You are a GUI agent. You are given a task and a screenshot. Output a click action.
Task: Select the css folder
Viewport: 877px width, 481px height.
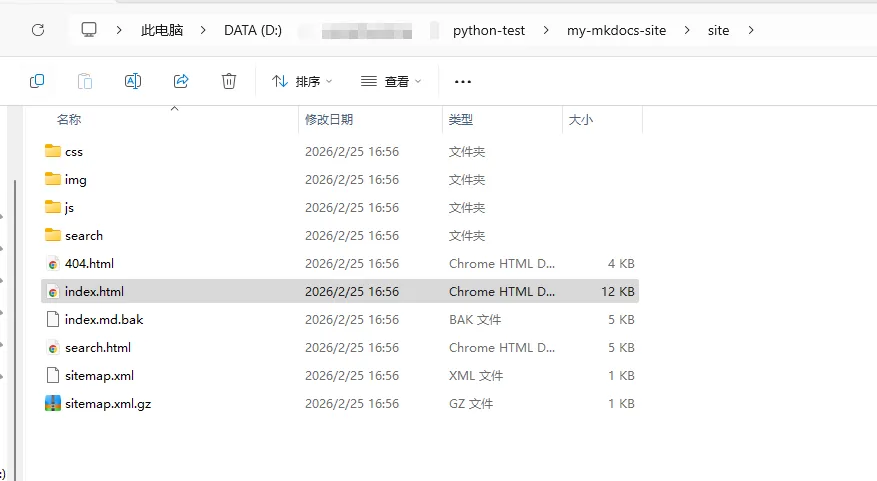pos(74,152)
